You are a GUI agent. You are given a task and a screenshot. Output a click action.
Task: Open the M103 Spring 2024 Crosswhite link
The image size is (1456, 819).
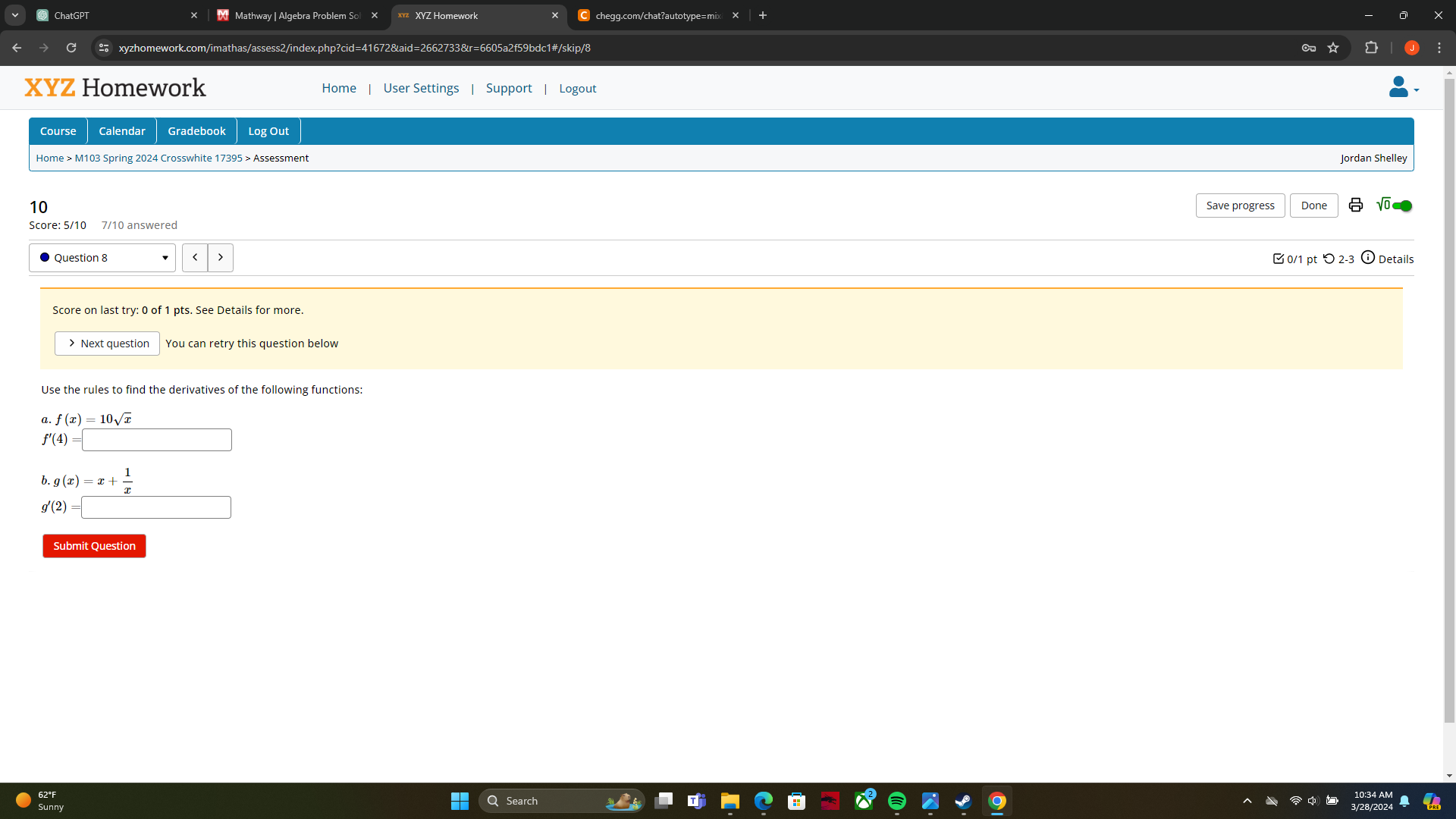coord(158,158)
